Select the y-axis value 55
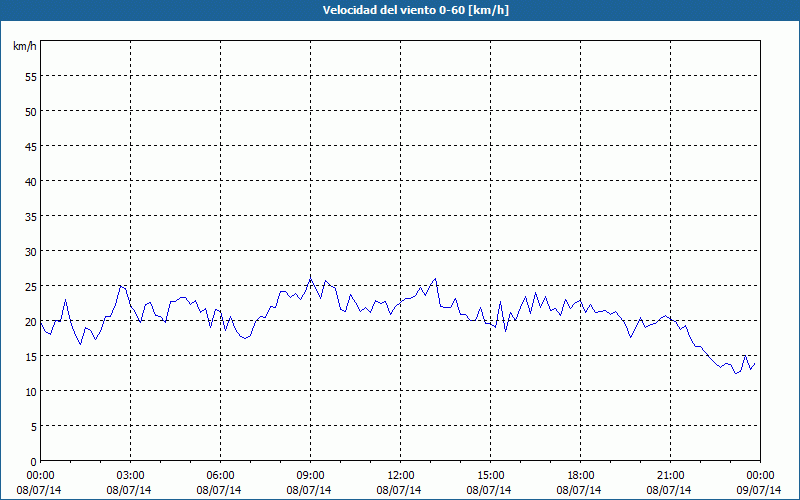 (x=31, y=77)
